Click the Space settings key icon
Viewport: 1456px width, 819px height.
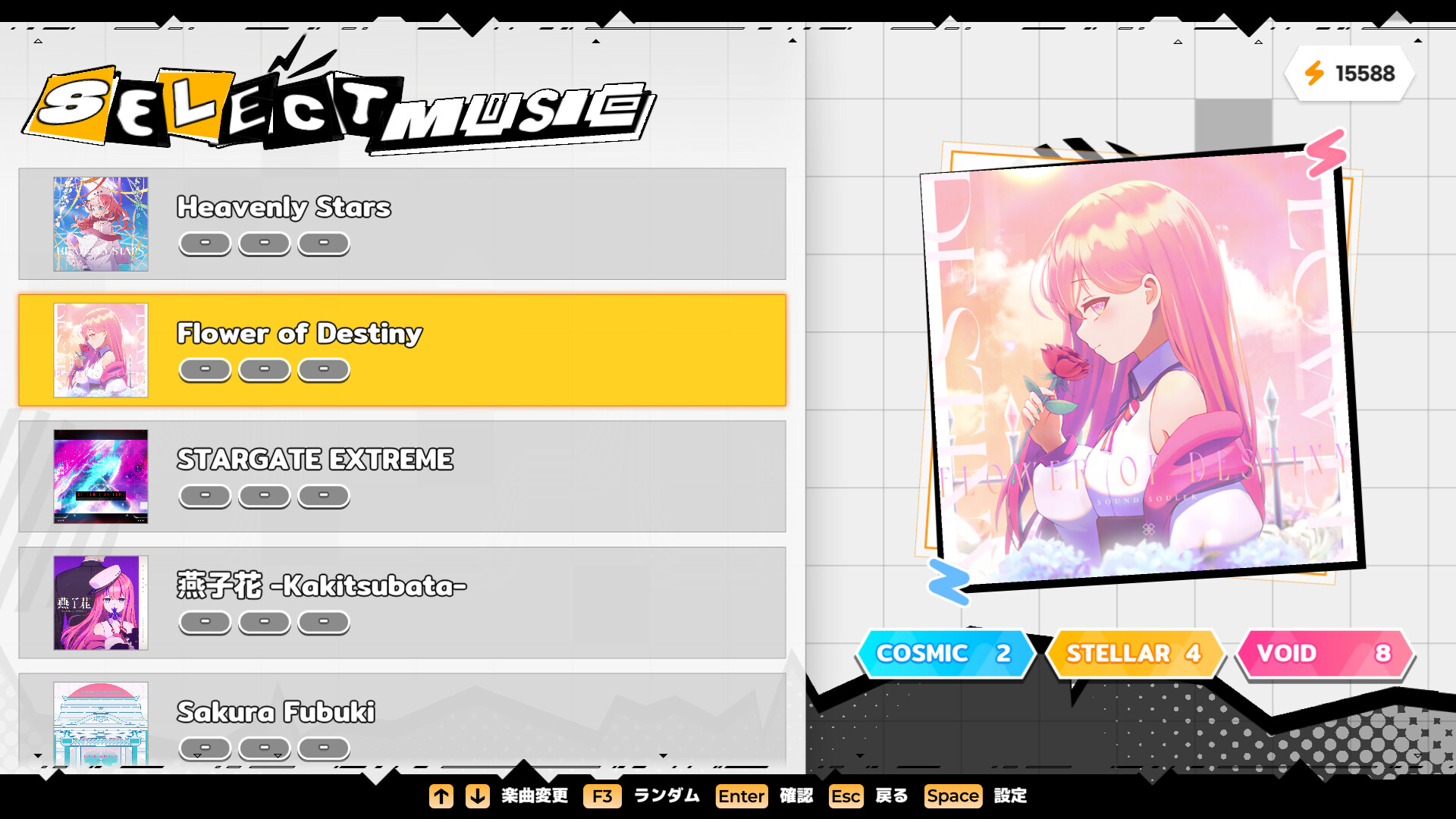(953, 795)
